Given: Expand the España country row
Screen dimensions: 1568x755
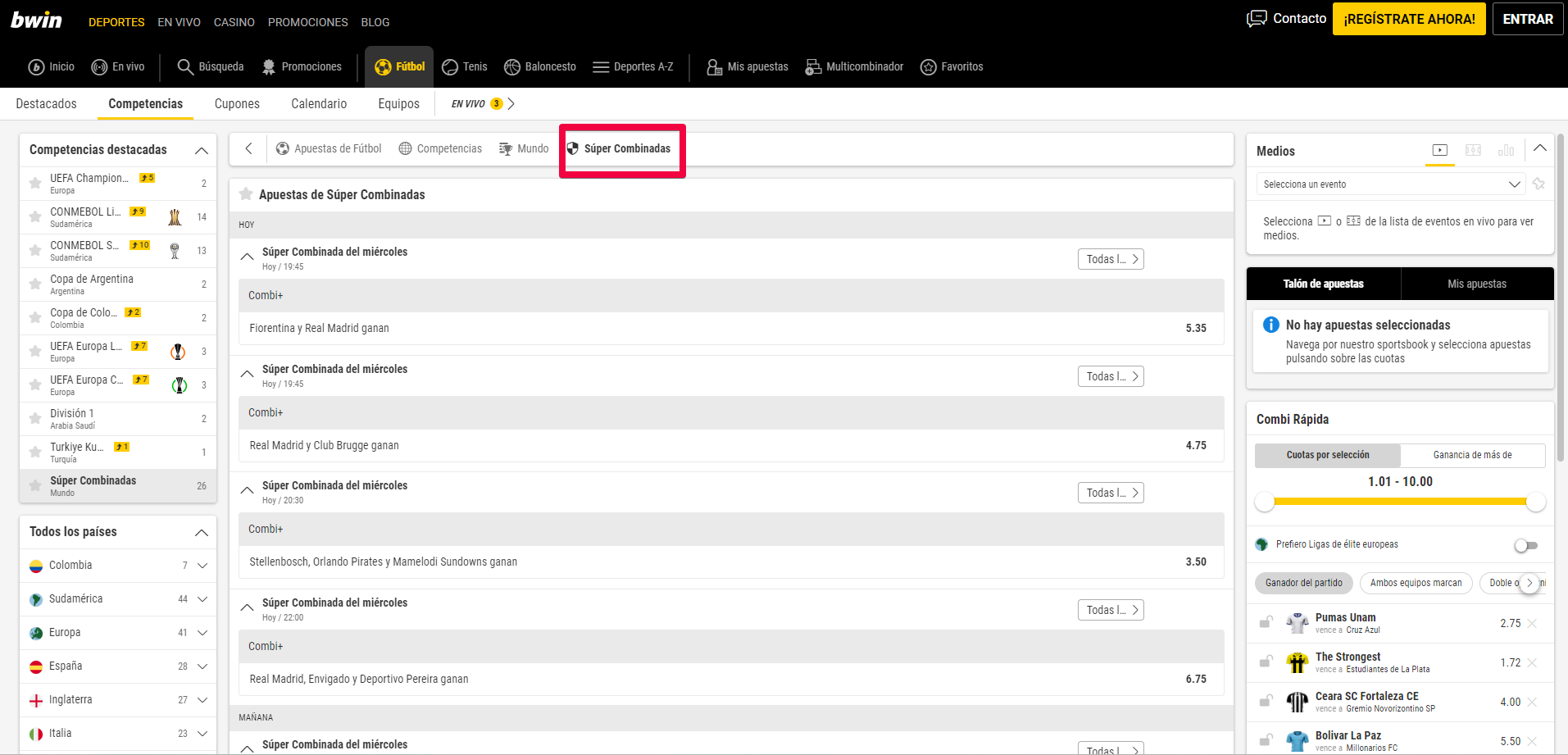Looking at the screenshot, I should coord(202,666).
